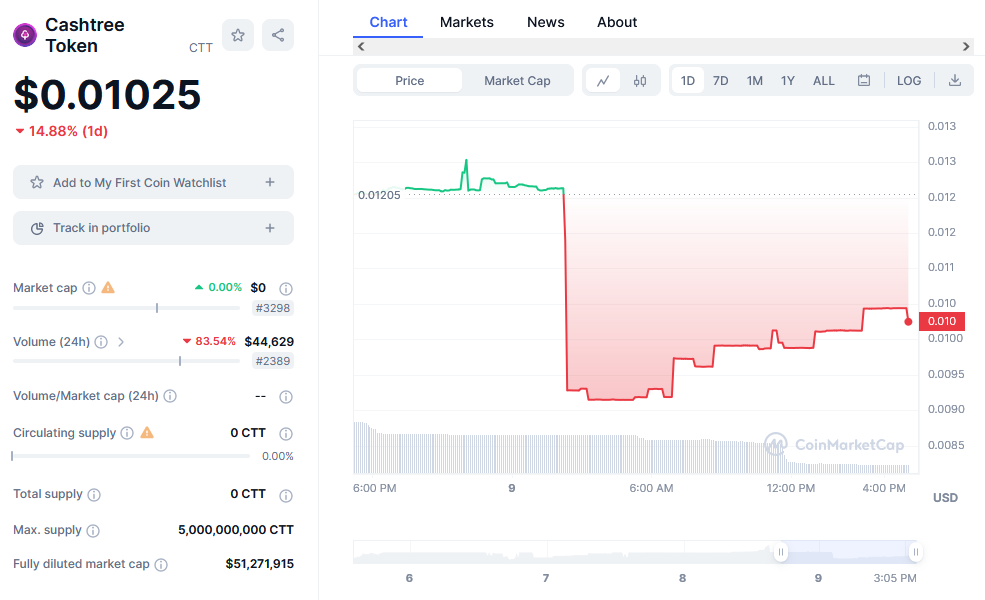Click plus icon on Add to Watchlist

[270, 182]
